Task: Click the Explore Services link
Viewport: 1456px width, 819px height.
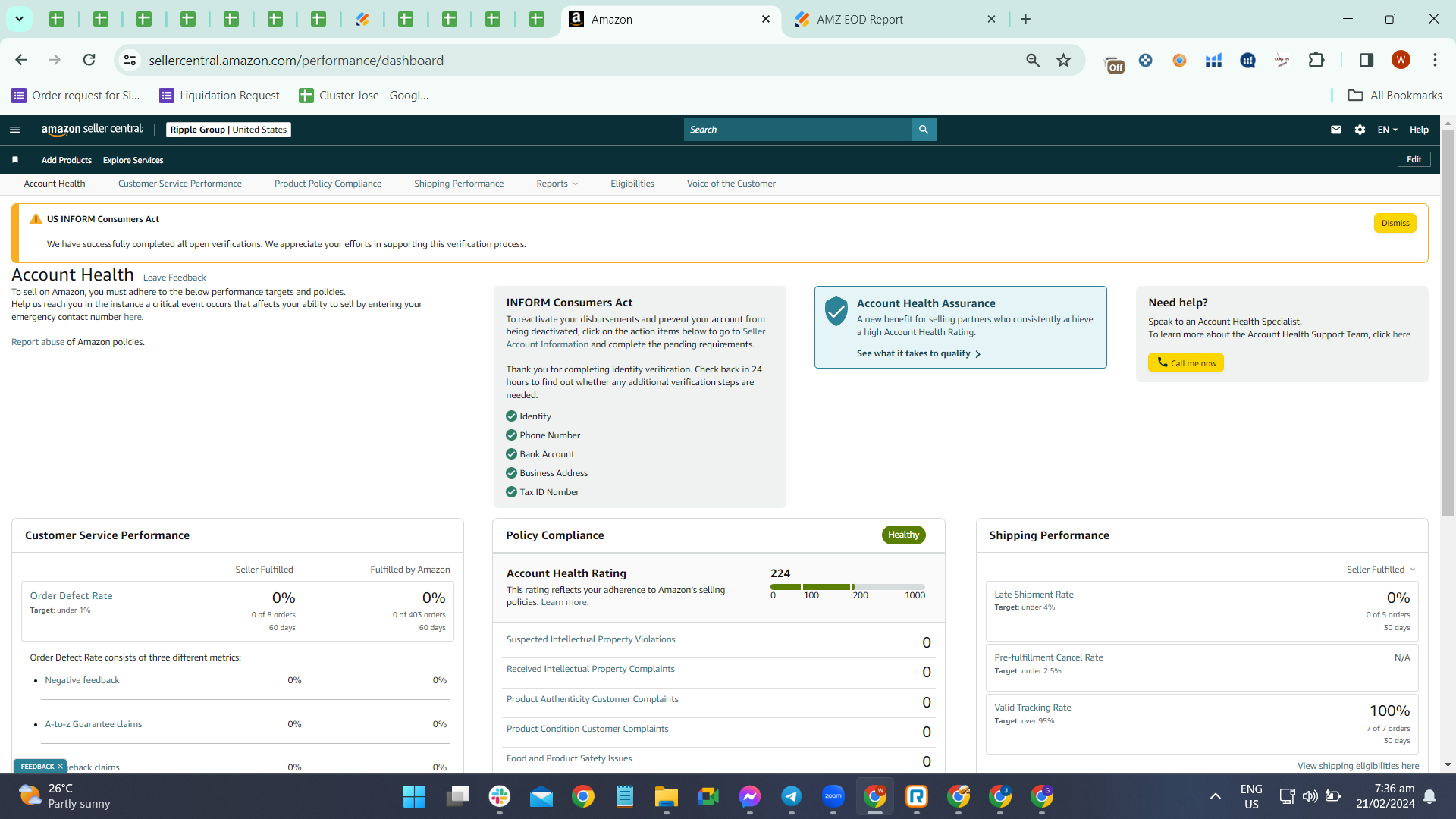Action: (x=133, y=160)
